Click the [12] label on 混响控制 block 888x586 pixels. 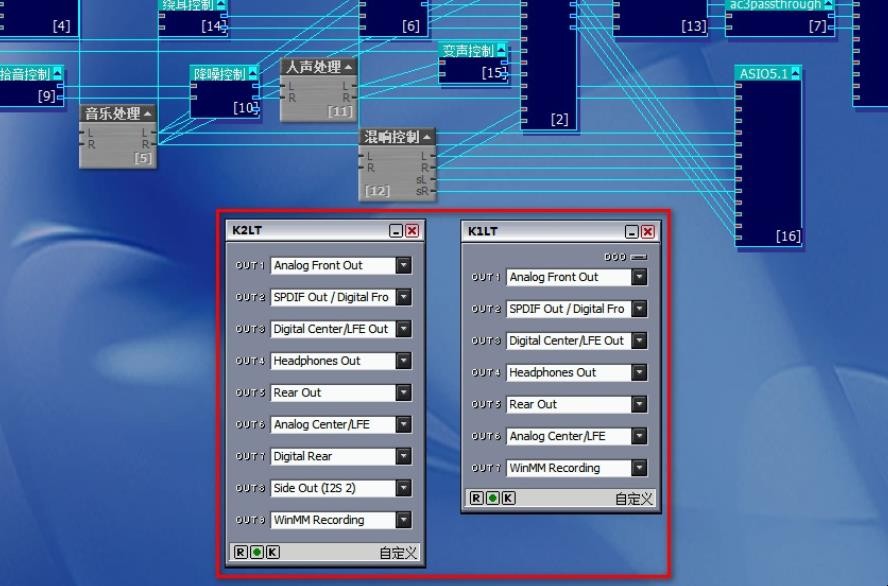(x=377, y=191)
